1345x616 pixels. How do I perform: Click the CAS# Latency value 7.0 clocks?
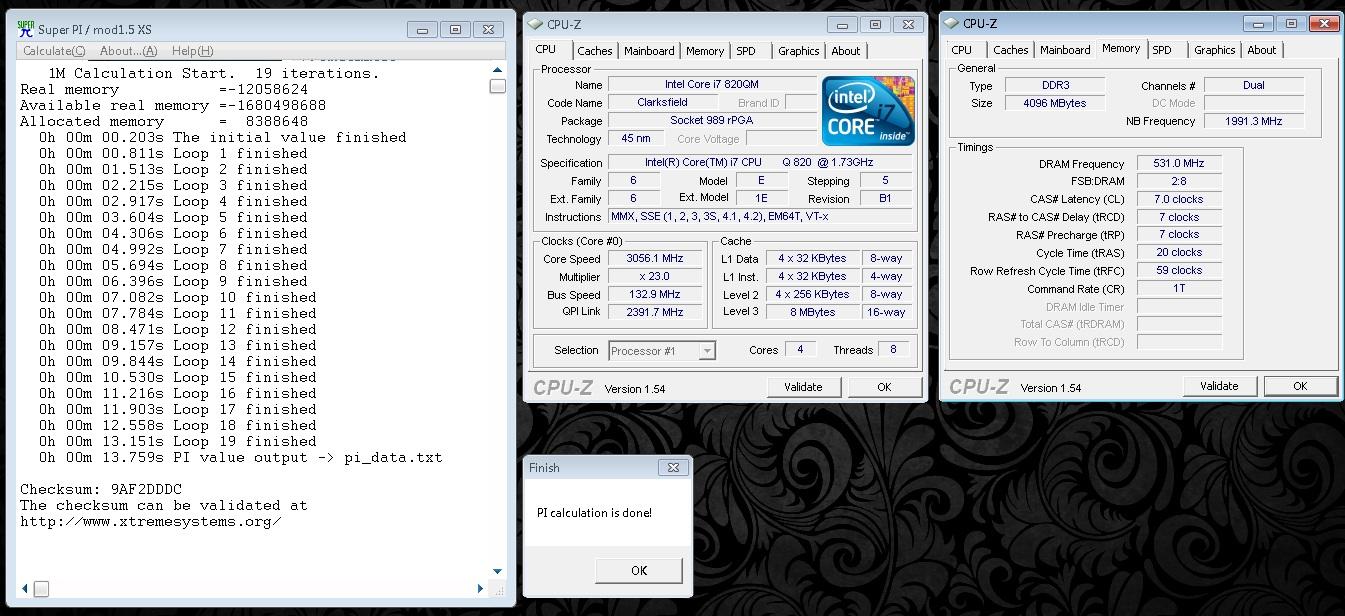[1180, 199]
